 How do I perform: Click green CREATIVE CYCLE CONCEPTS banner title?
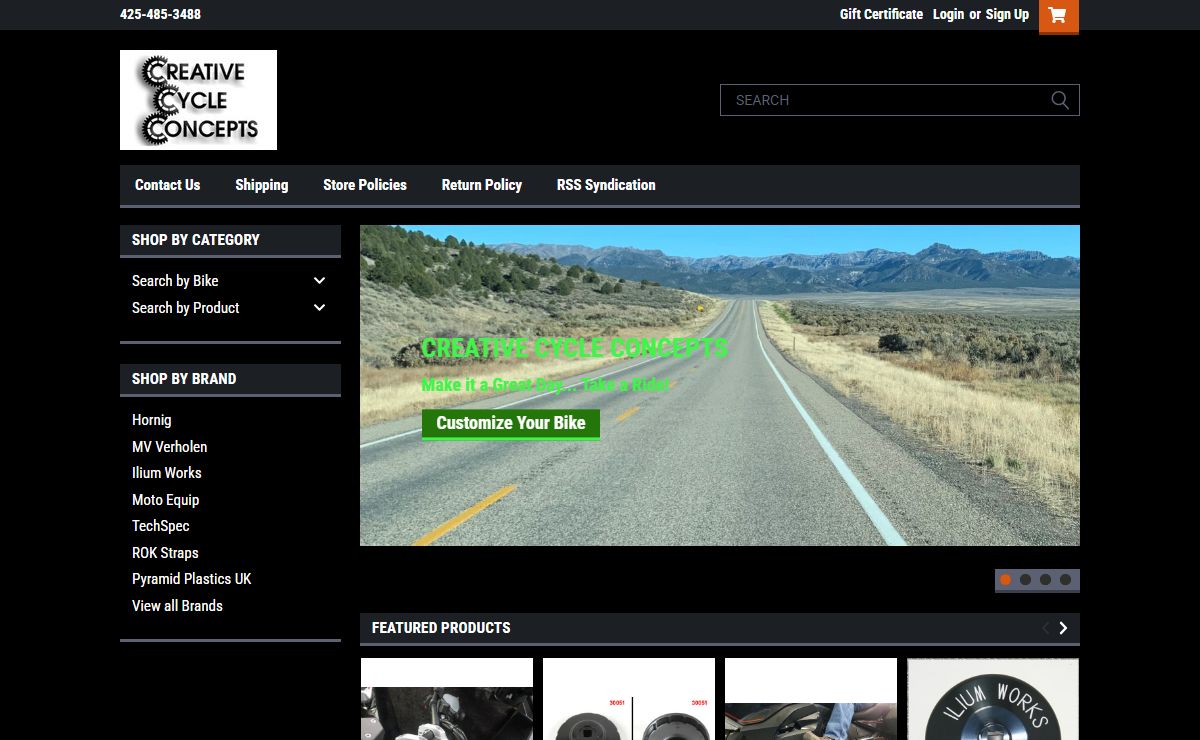point(574,348)
